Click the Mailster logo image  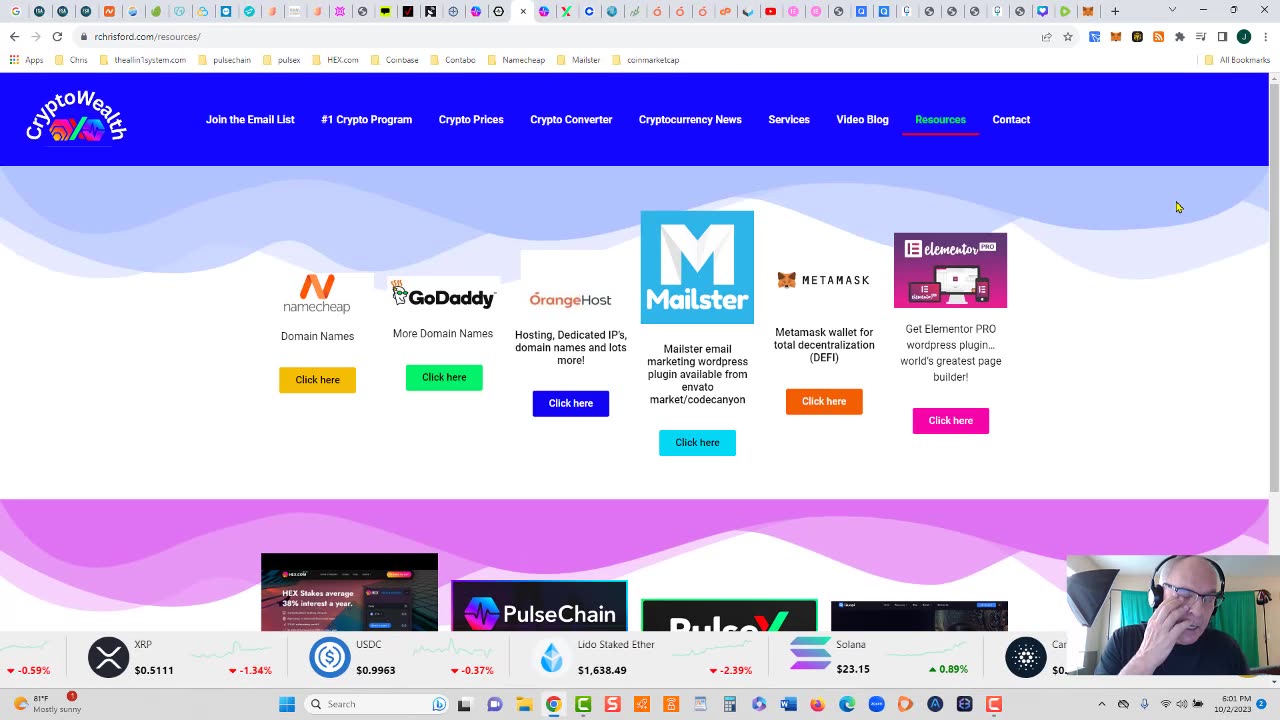pos(697,267)
